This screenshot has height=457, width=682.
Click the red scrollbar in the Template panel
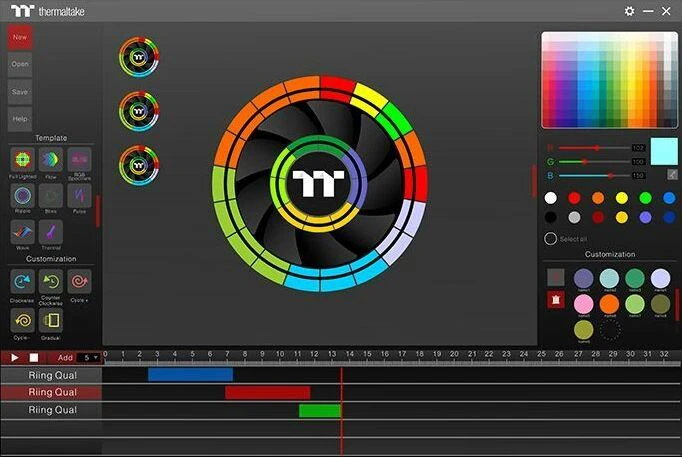coord(98,211)
